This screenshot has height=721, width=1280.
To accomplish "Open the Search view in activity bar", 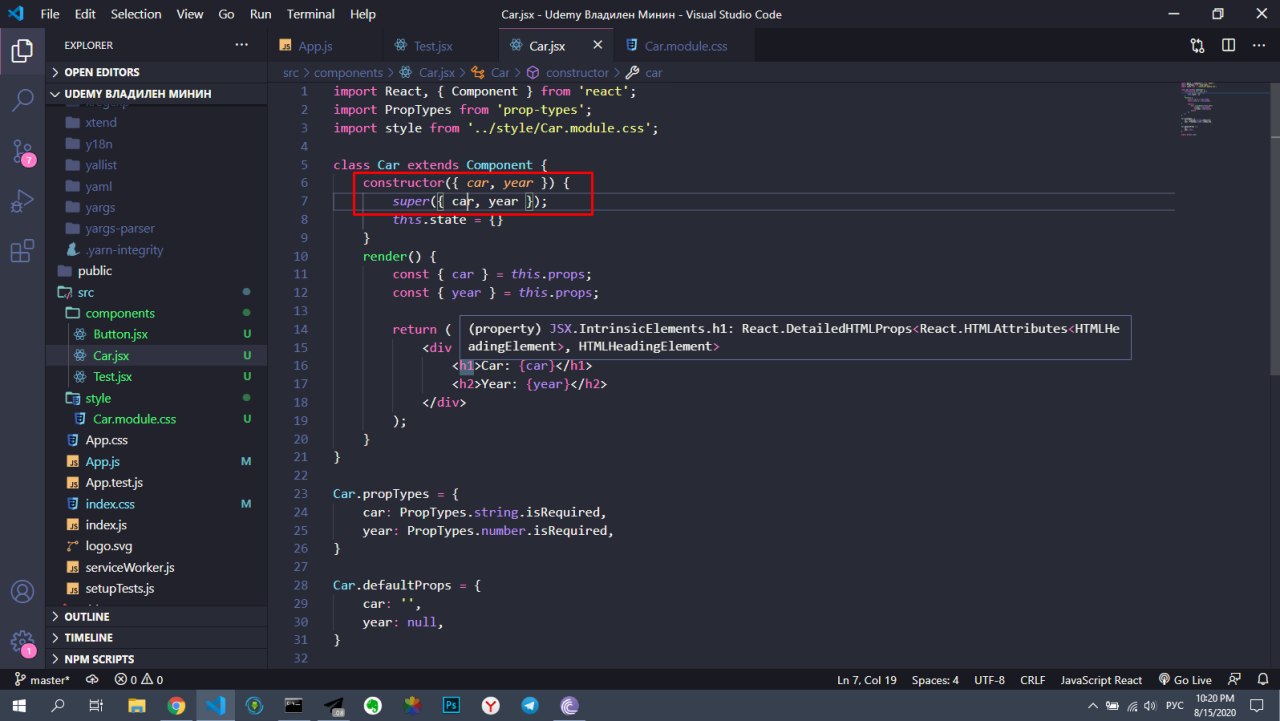I will (x=22, y=99).
